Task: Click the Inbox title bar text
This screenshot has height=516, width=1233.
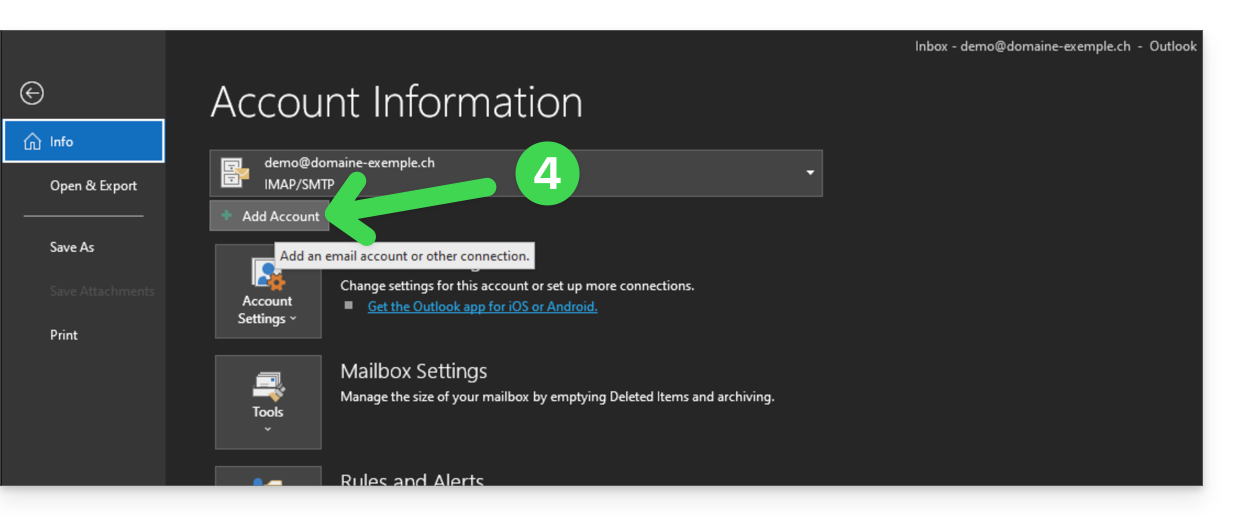Action: click(1056, 46)
